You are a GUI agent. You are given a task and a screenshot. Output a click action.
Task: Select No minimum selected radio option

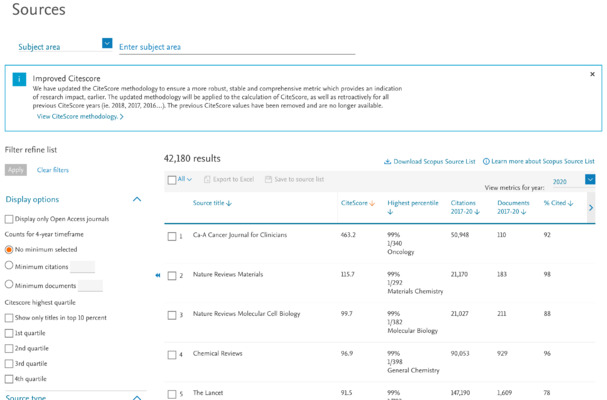[x=9, y=249]
